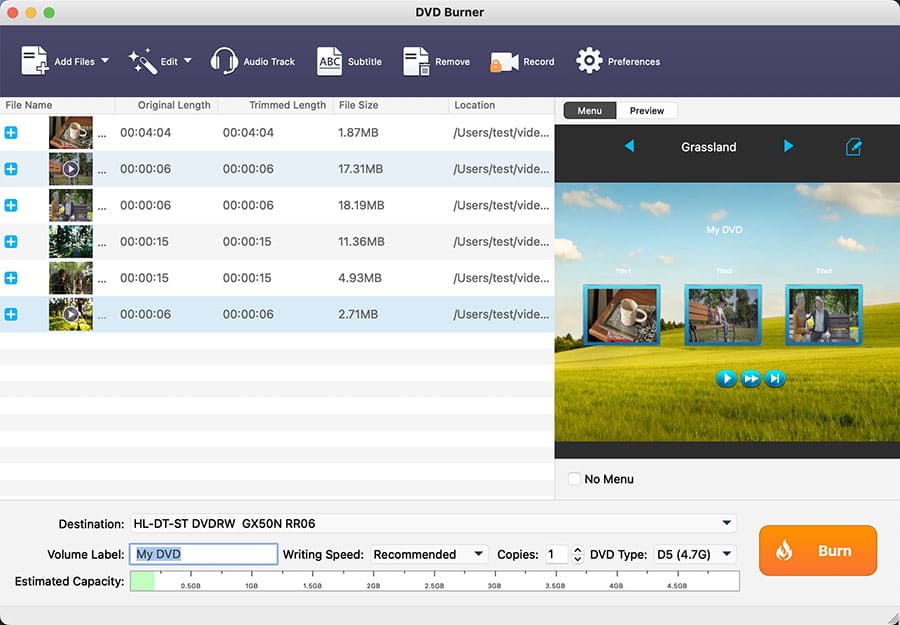Image resolution: width=900 pixels, height=625 pixels.
Task: Click the edit menu template icon
Action: pyautogui.click(x=853, y=147)
